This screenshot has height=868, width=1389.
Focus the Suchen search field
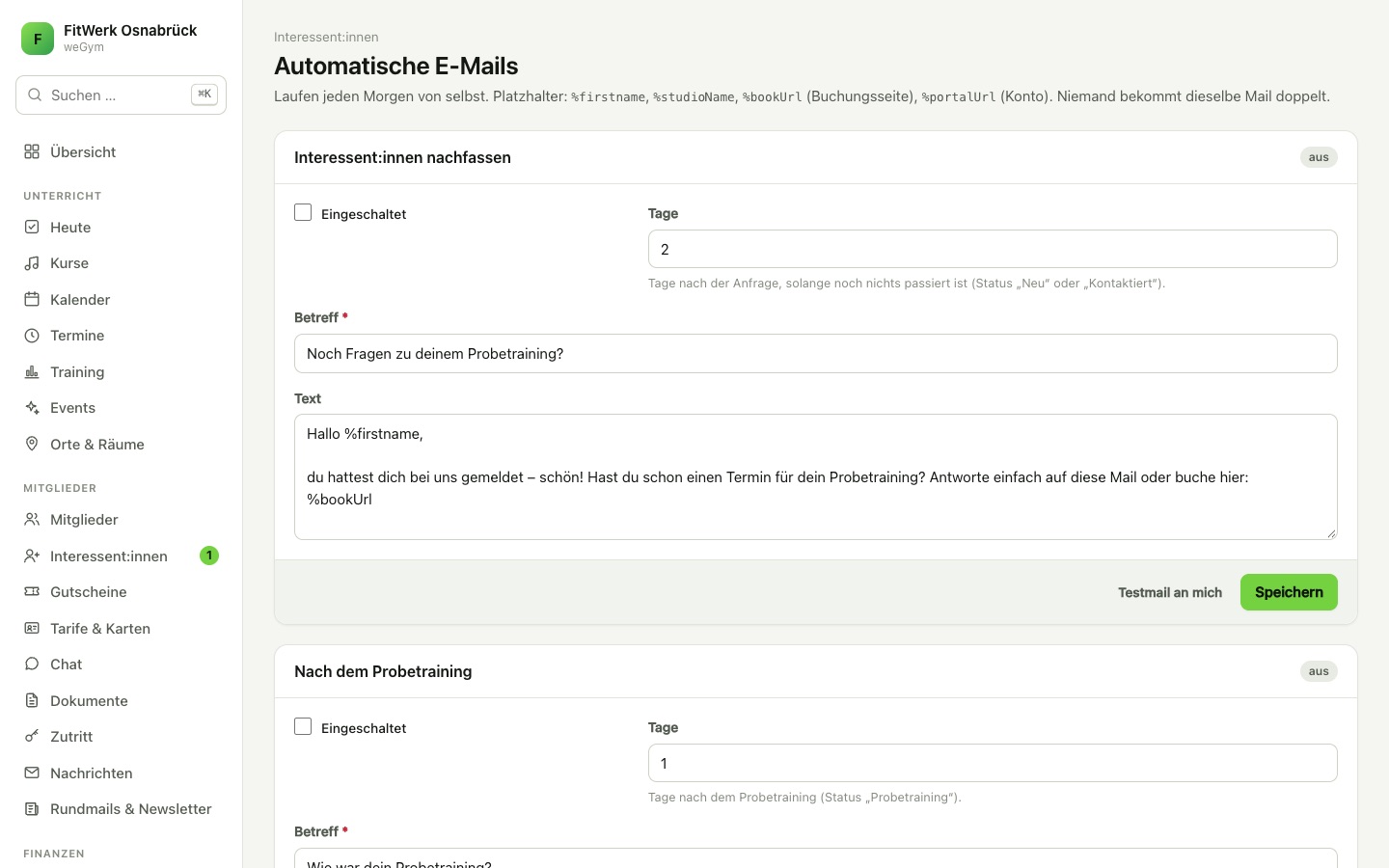pos(122,95)
